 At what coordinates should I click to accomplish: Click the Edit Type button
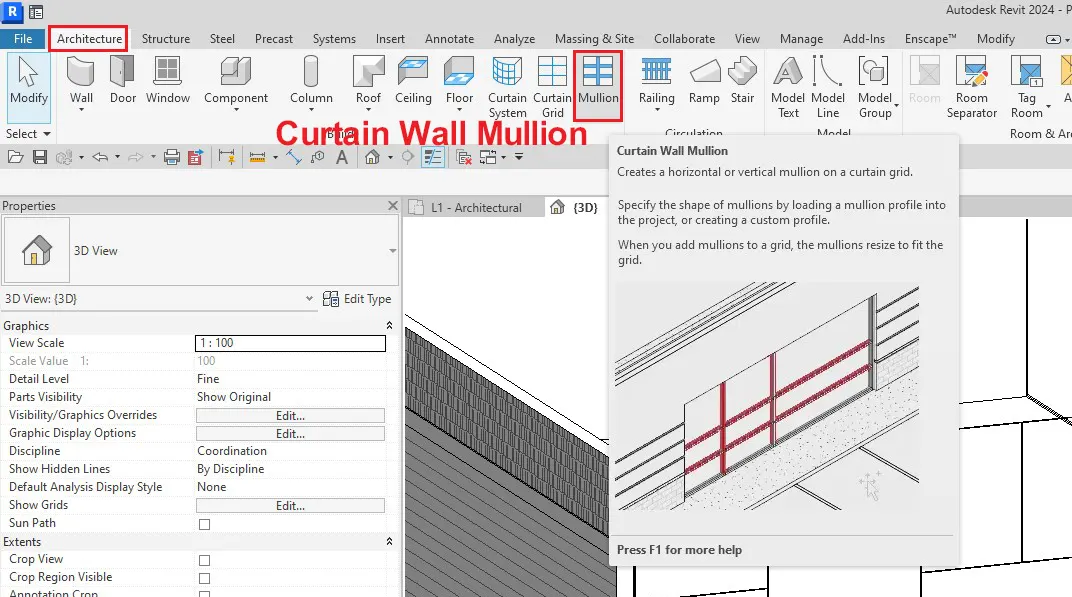357,299
